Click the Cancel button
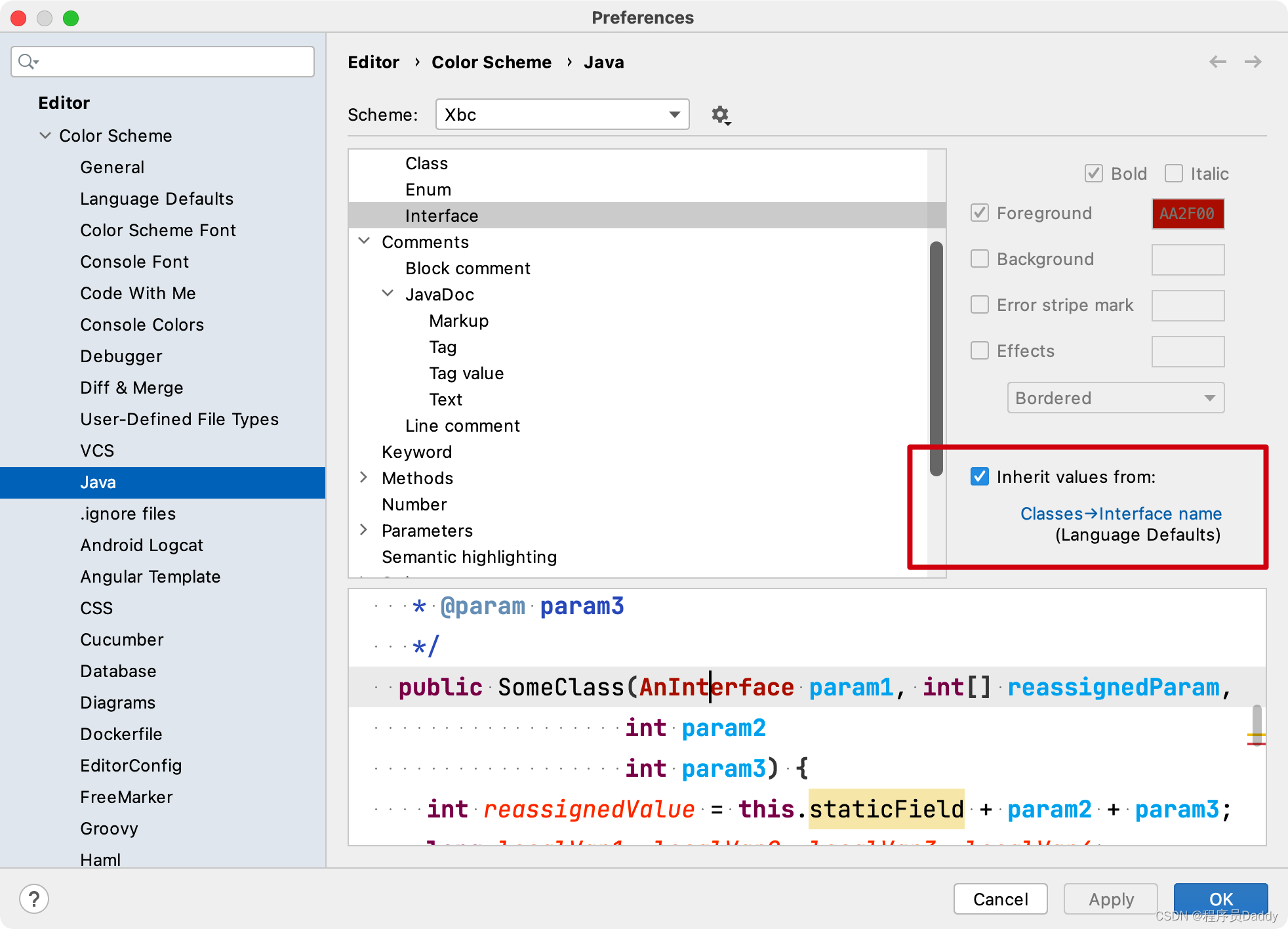 pyautogui.click(x=999, y=899)
